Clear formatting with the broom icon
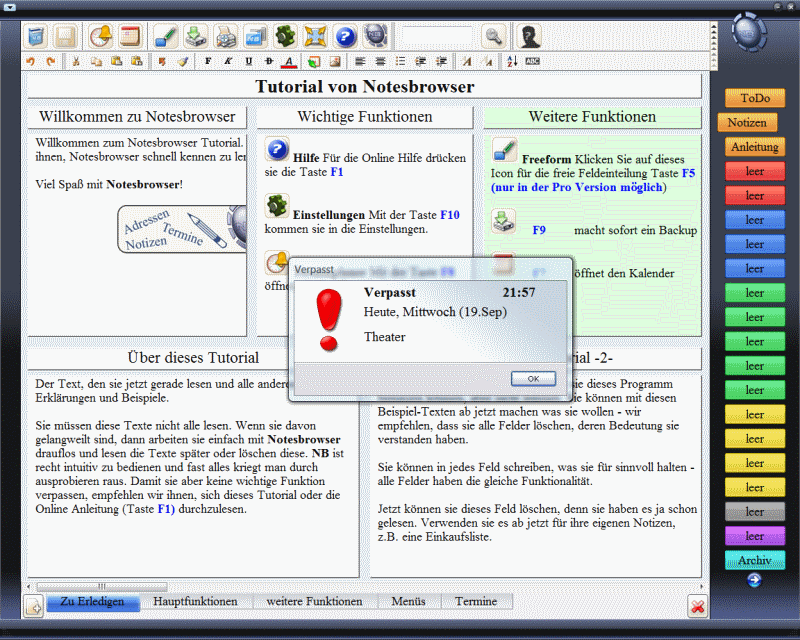 183,61
